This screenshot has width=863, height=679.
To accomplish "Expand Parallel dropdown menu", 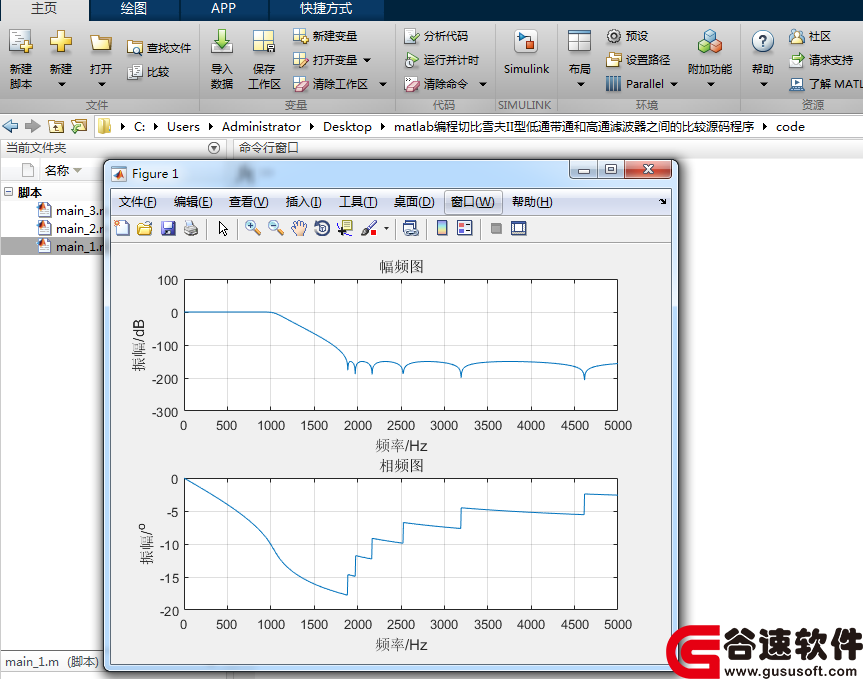I will pyautogui.click(x=674, y=84).
